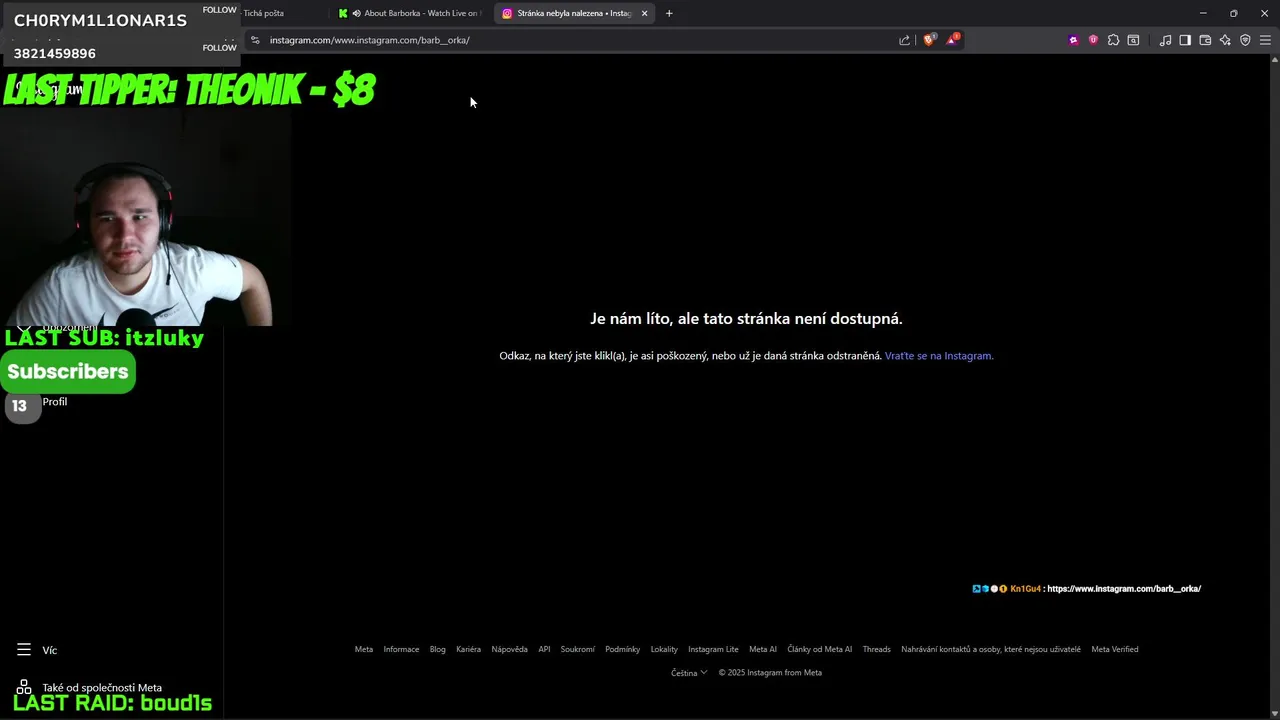Click the Subscribers overlay badge

tap(68, 372)
